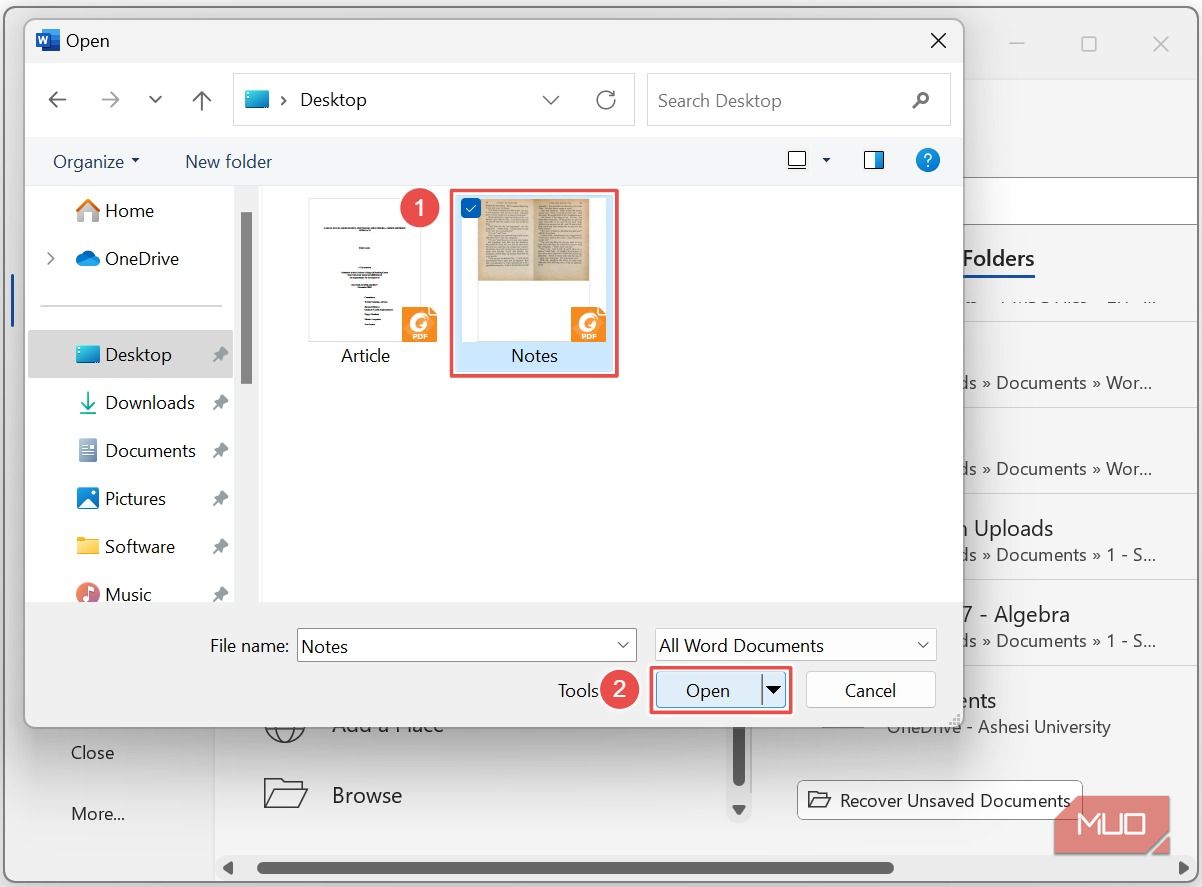Viewport: 1202px width, 887px height.
Task: Create a New folder
Action: [x=228, y=161]
